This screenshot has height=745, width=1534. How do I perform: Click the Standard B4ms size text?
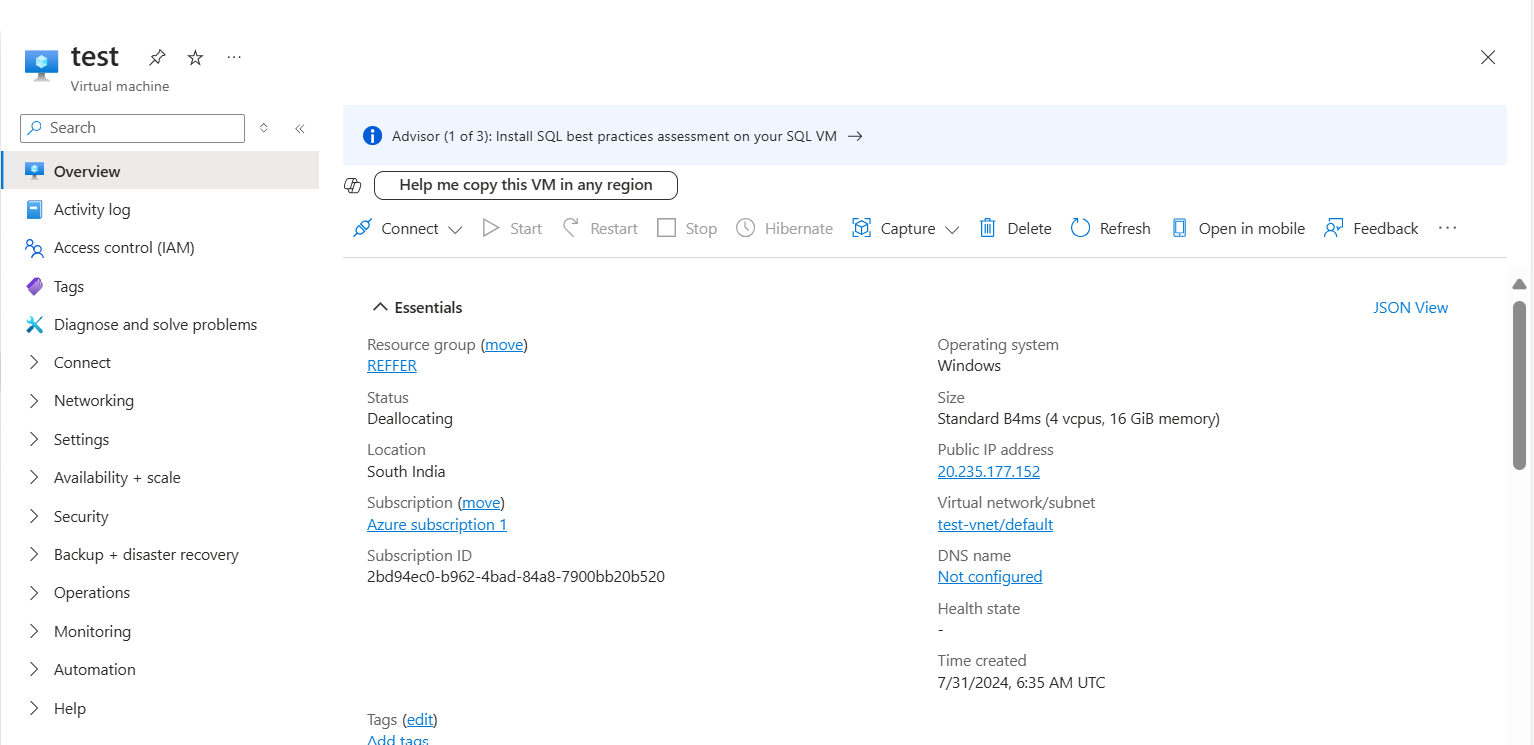[1078, 418]
